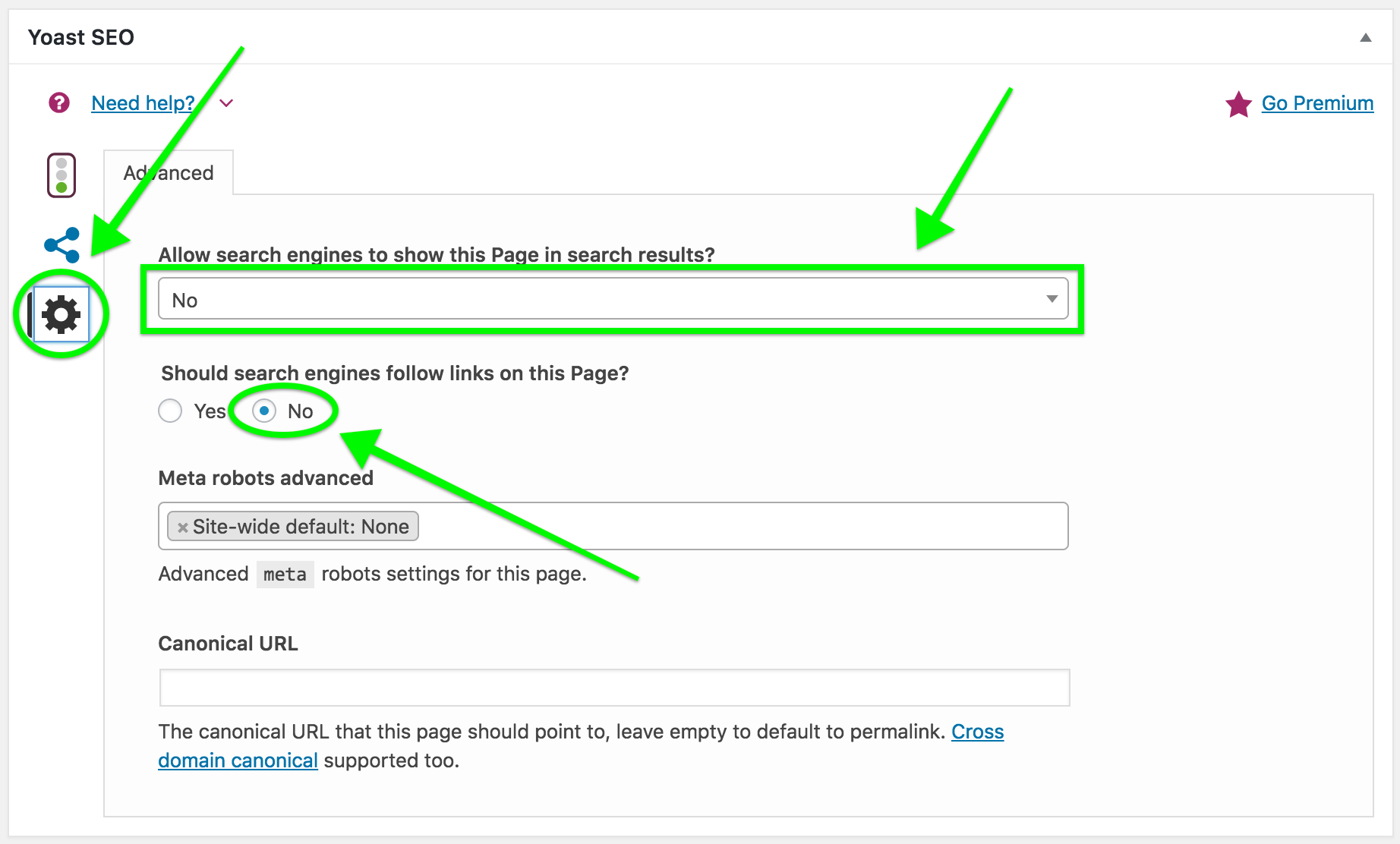Open the search results visibility dropdown
This screenshot has width=1400, height=844.
(x=613, y=299)
